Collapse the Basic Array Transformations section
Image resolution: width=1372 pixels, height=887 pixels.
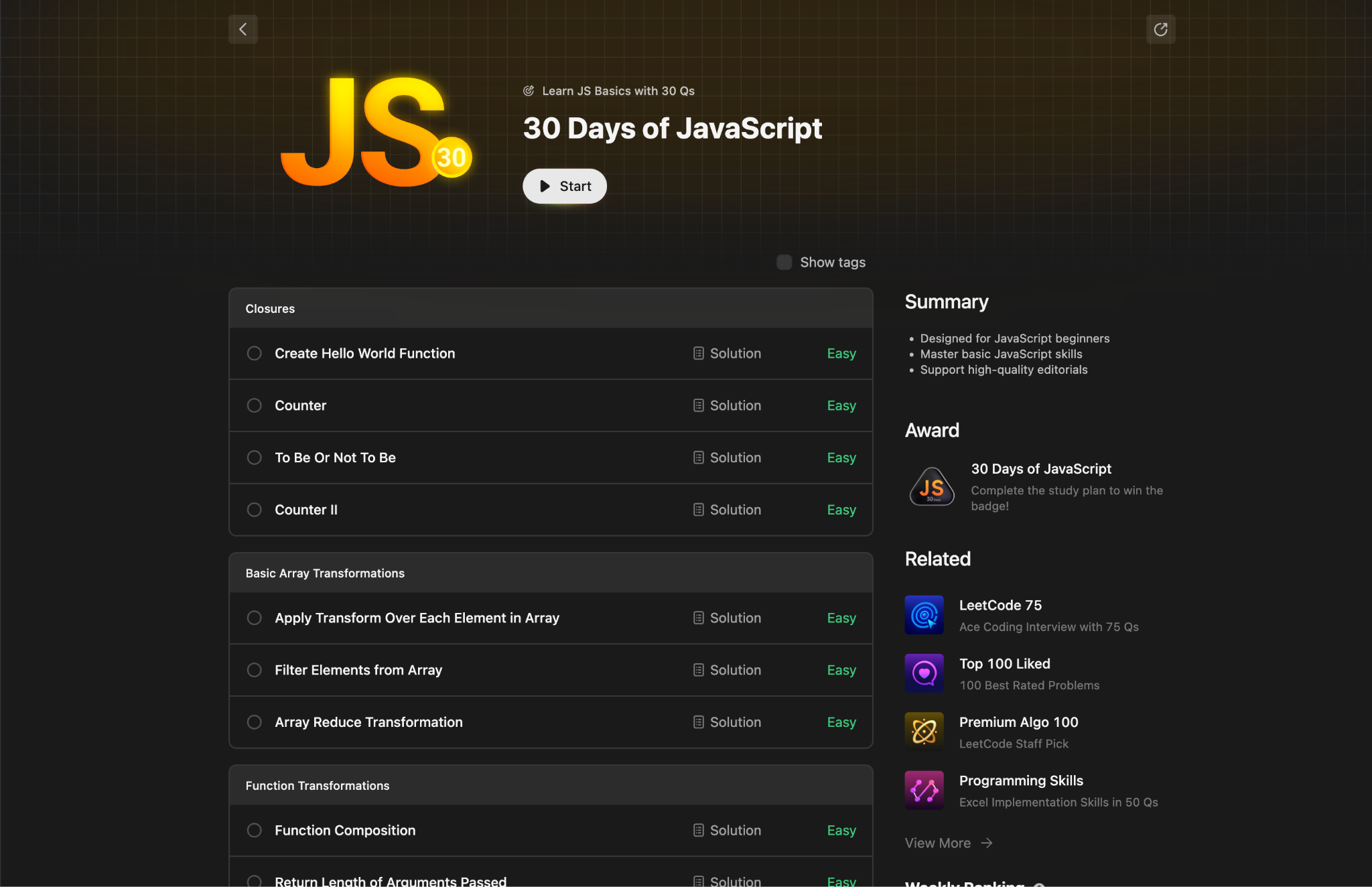click(x=550, y=573)
